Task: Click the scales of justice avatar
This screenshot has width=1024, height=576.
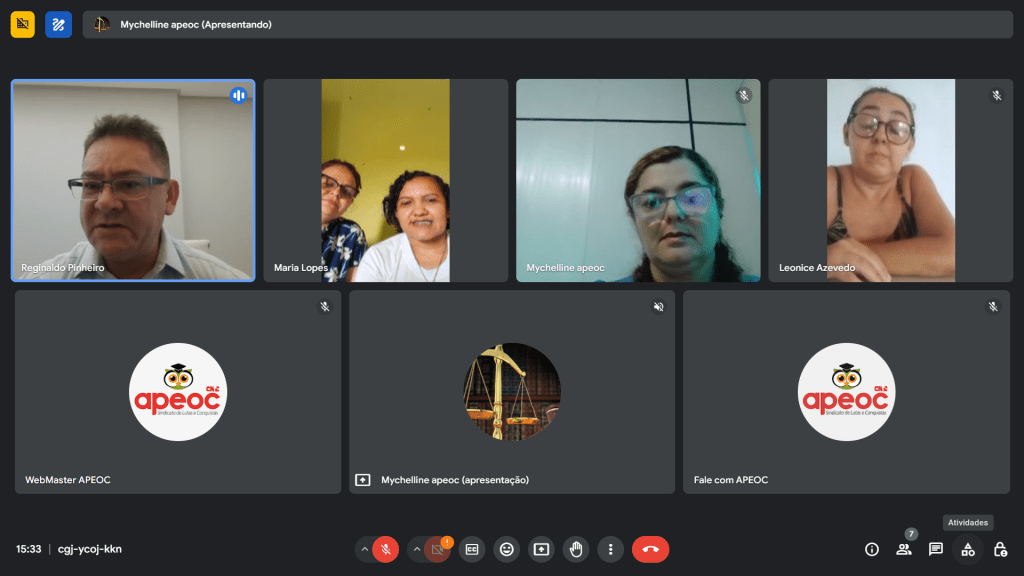Action: coord(512,392)
